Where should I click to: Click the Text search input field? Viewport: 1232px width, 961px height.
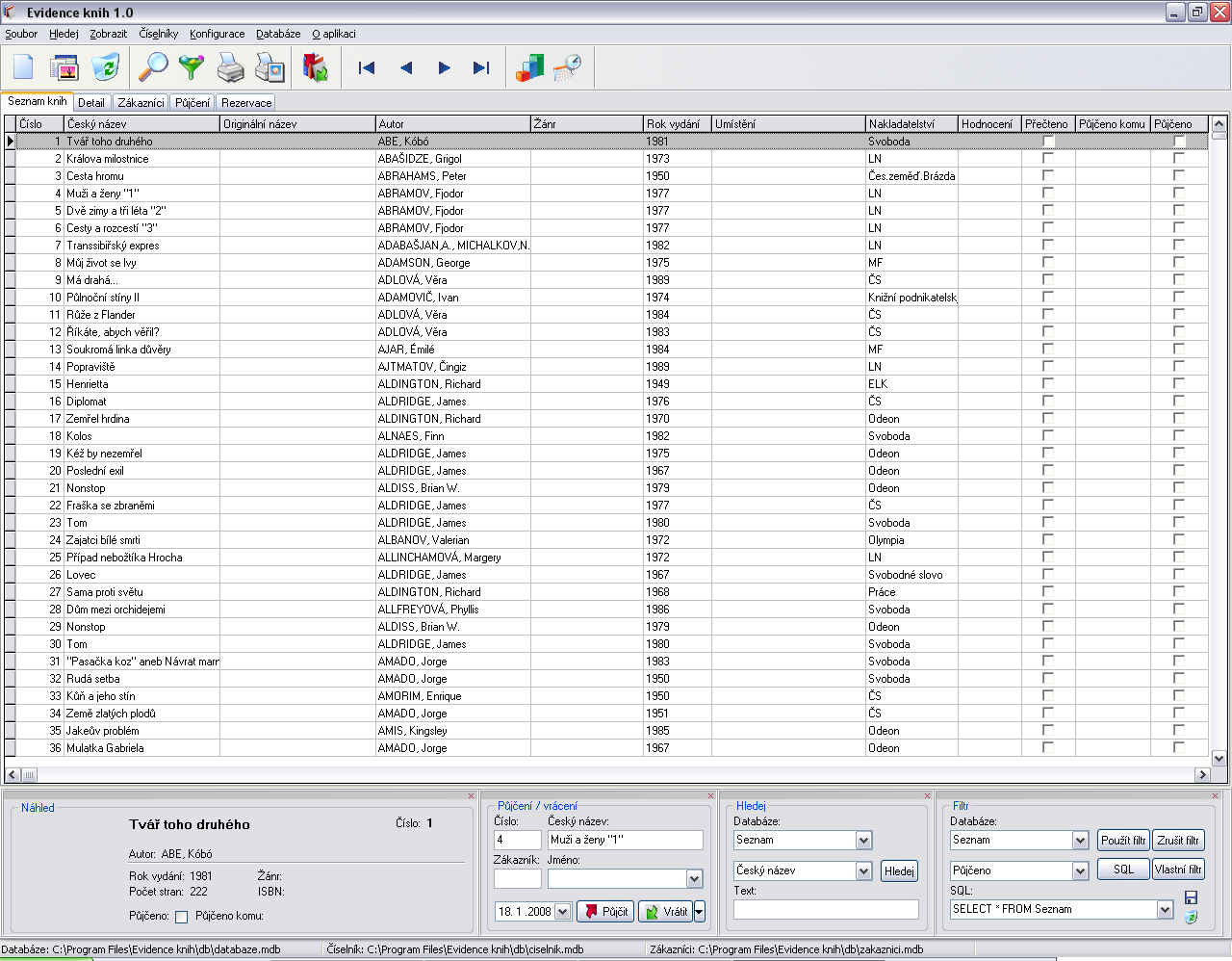[x=826, y=910]
